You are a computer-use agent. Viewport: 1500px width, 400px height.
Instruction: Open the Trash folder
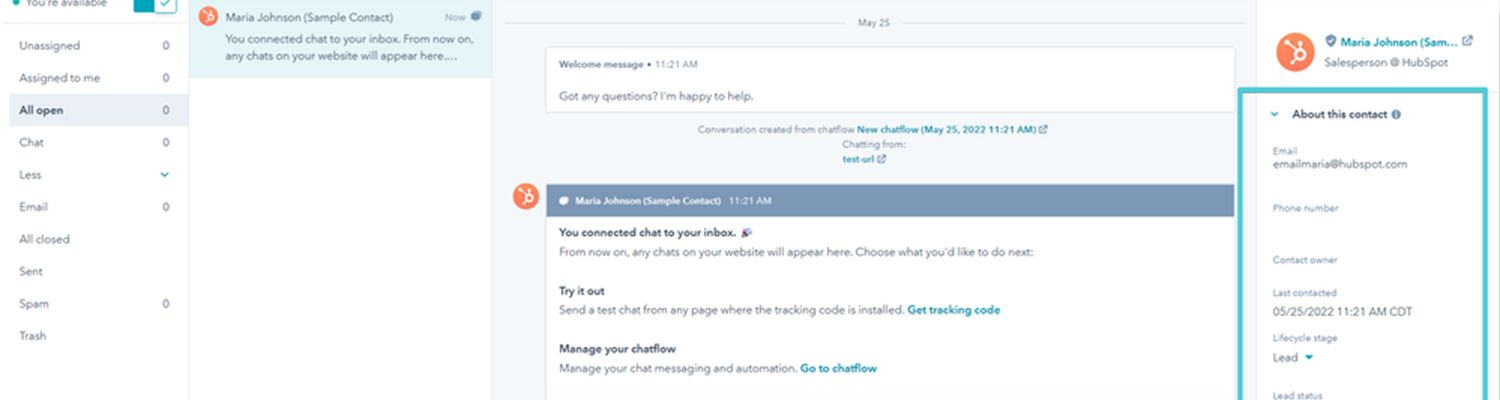click(94, 336)
